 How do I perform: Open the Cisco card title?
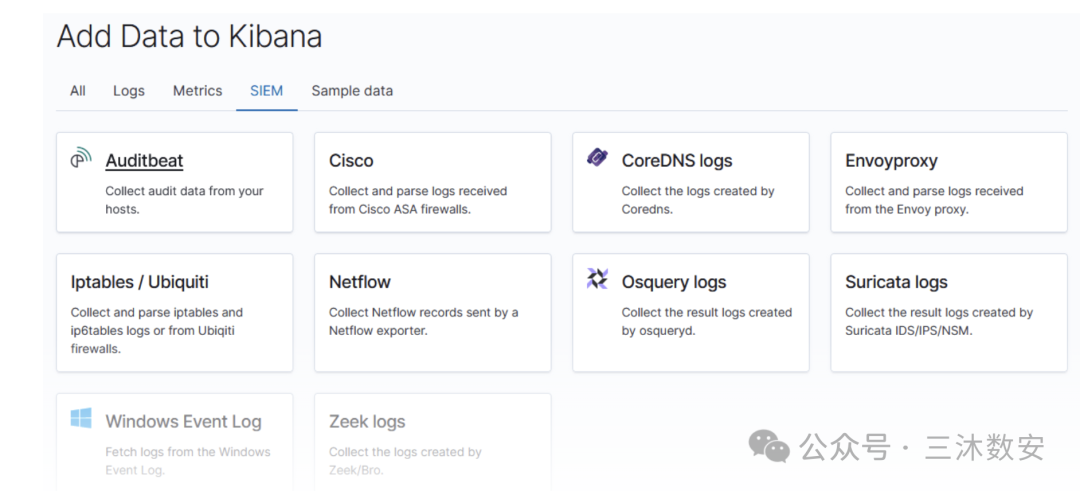[x=351, y=160]
